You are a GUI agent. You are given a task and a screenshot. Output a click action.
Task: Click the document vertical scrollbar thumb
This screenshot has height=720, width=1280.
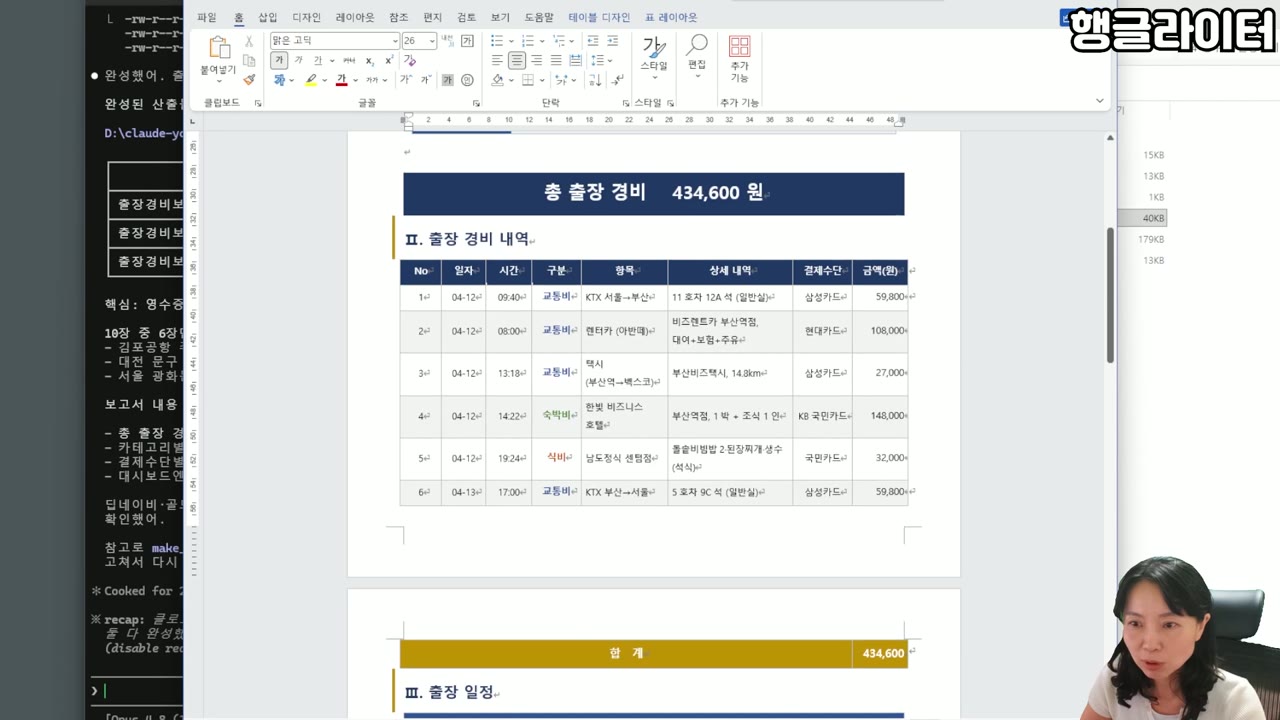click(1109, 295)
